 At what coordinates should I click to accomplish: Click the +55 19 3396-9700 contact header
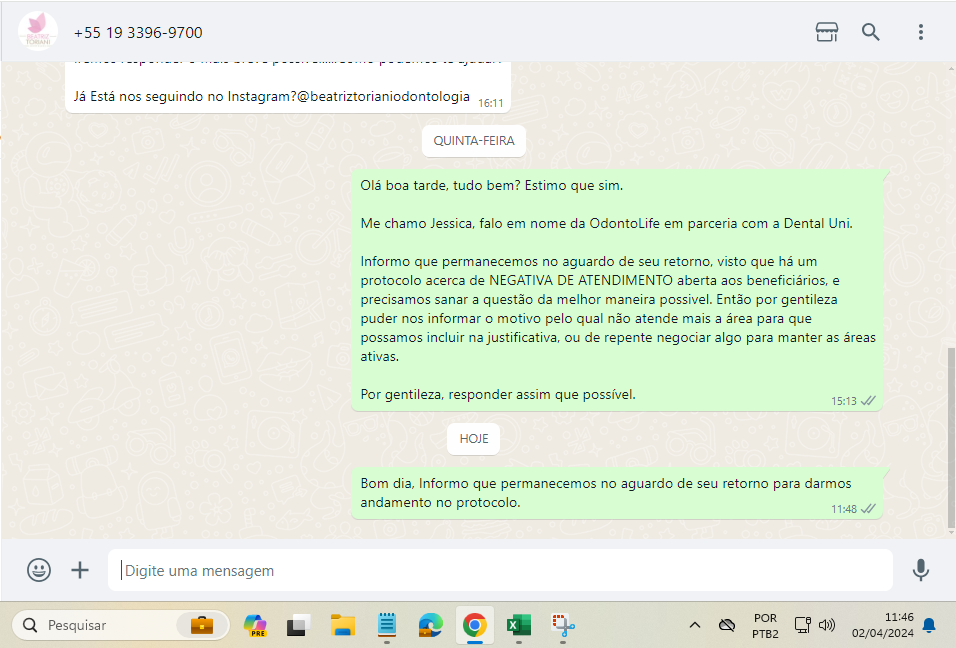[138, 33]
